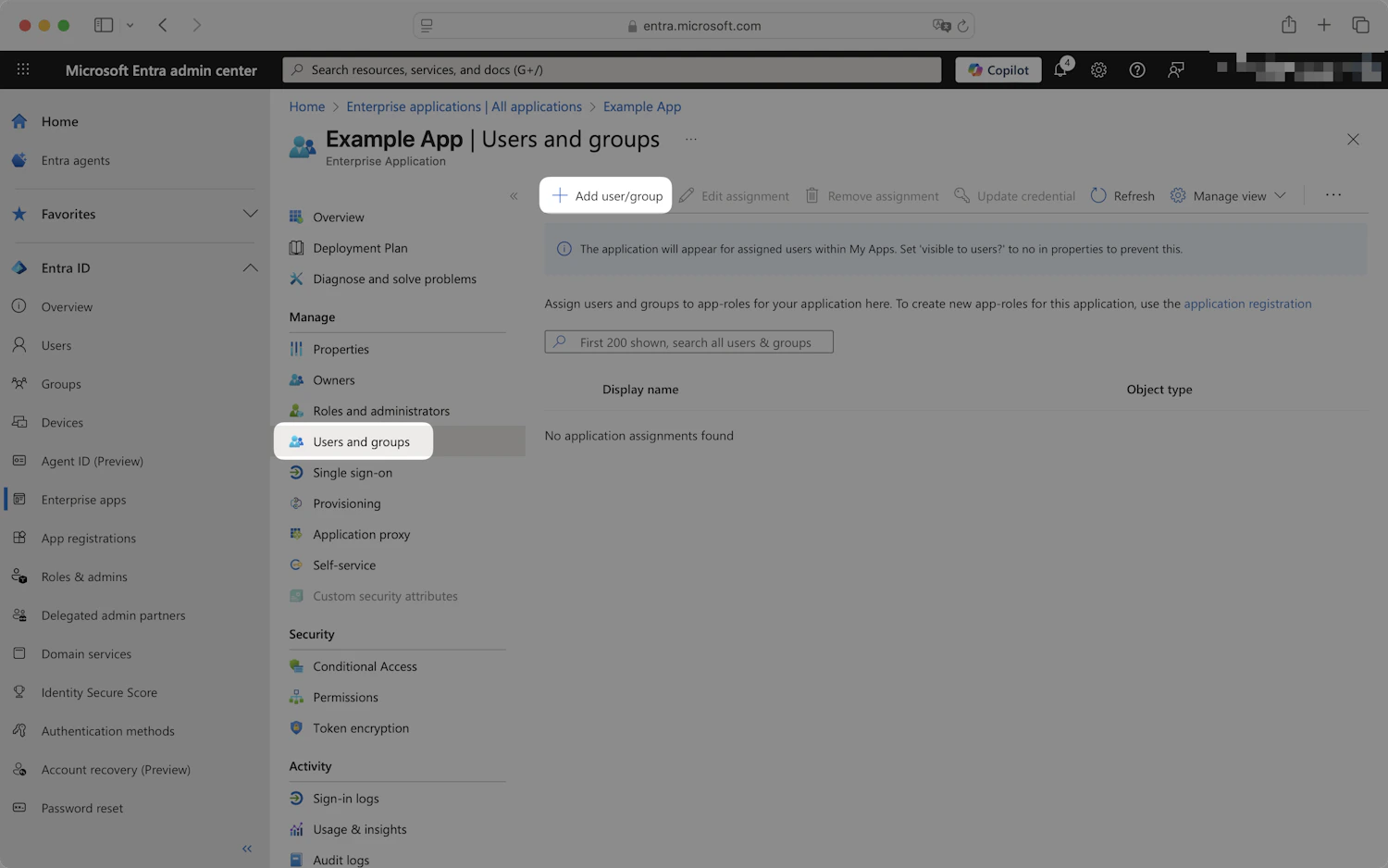
Task: Click the Update credential key button
Action: click(1015, 196)
